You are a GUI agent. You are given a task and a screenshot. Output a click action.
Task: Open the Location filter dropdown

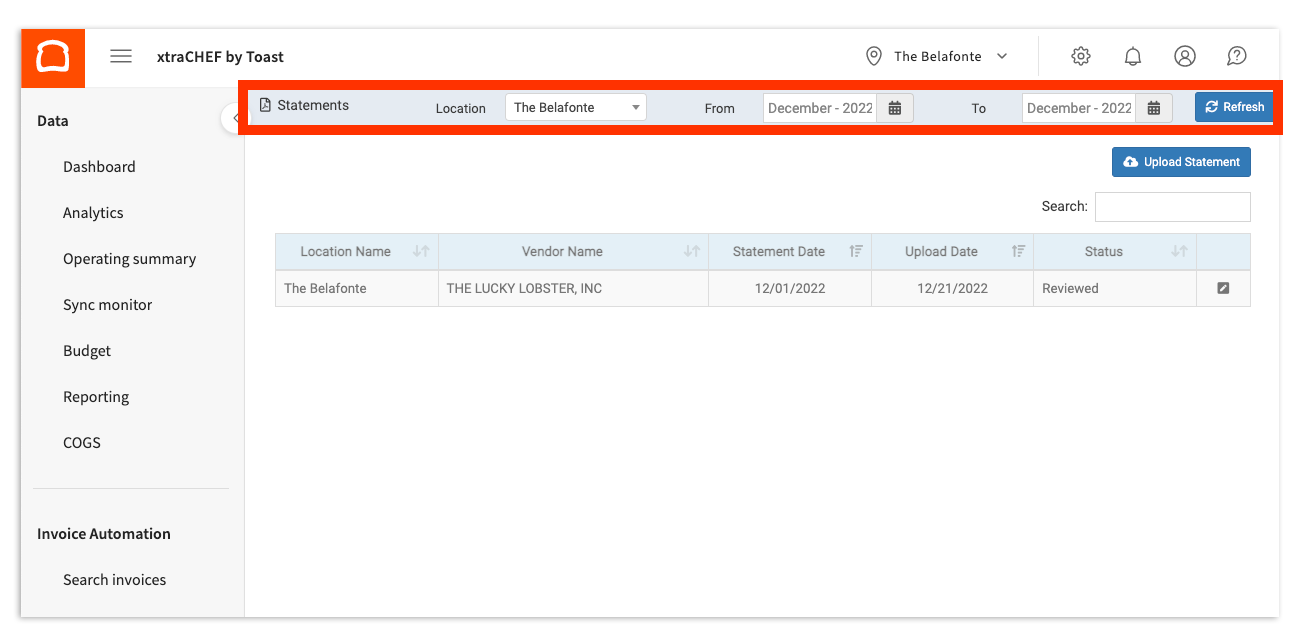[x=575, y=108]
